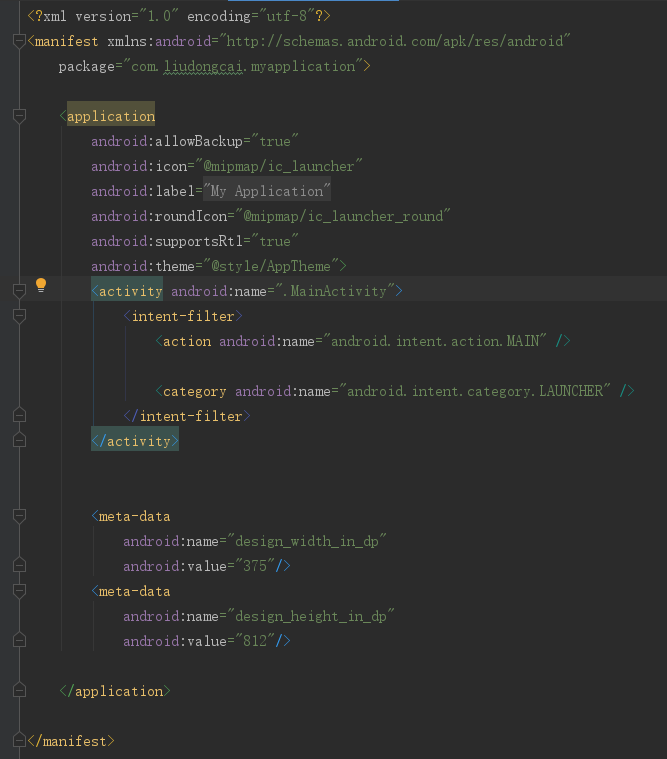
Task: Fold at the closing manifest tag marker
Action: (x=19, y=740)
